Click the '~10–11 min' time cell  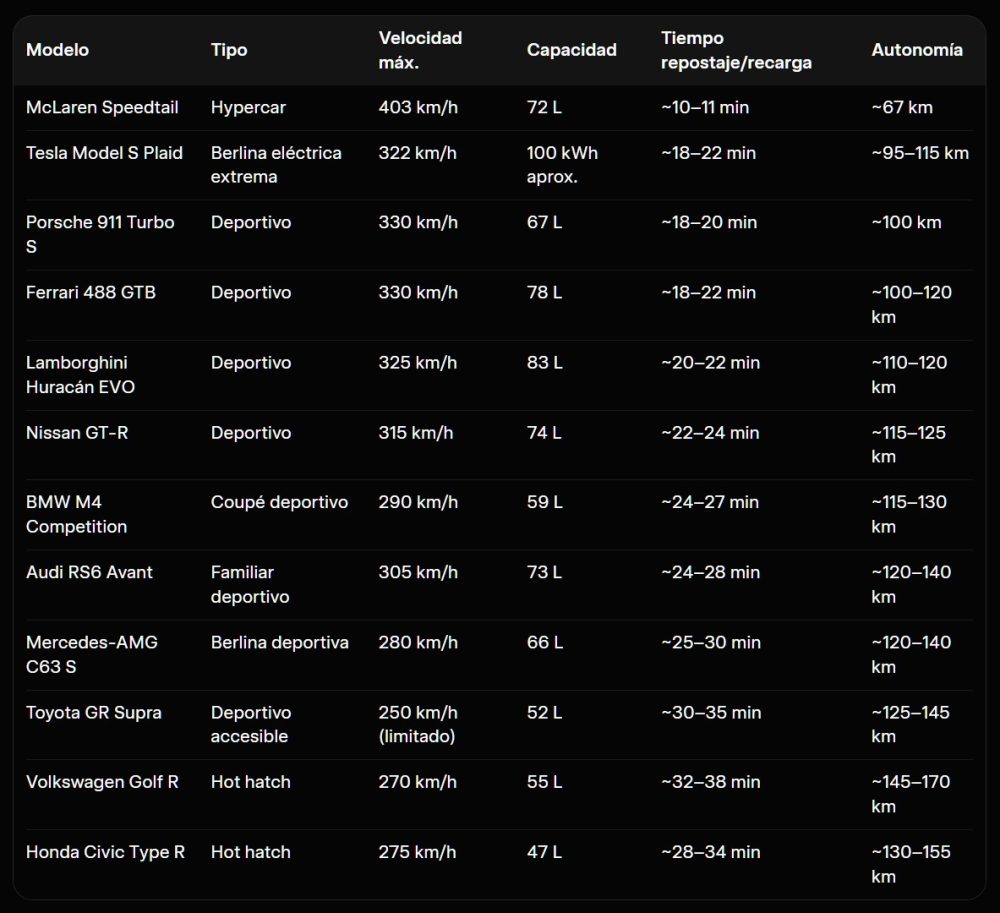(x=705, y=107)
